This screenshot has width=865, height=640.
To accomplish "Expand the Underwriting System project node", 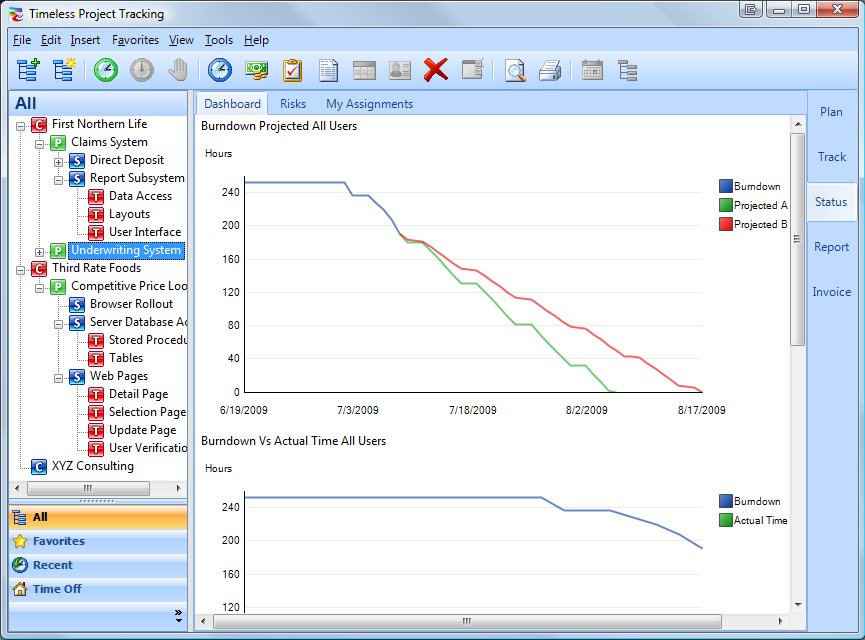I will pyautogui.click(x=40, y=251).
